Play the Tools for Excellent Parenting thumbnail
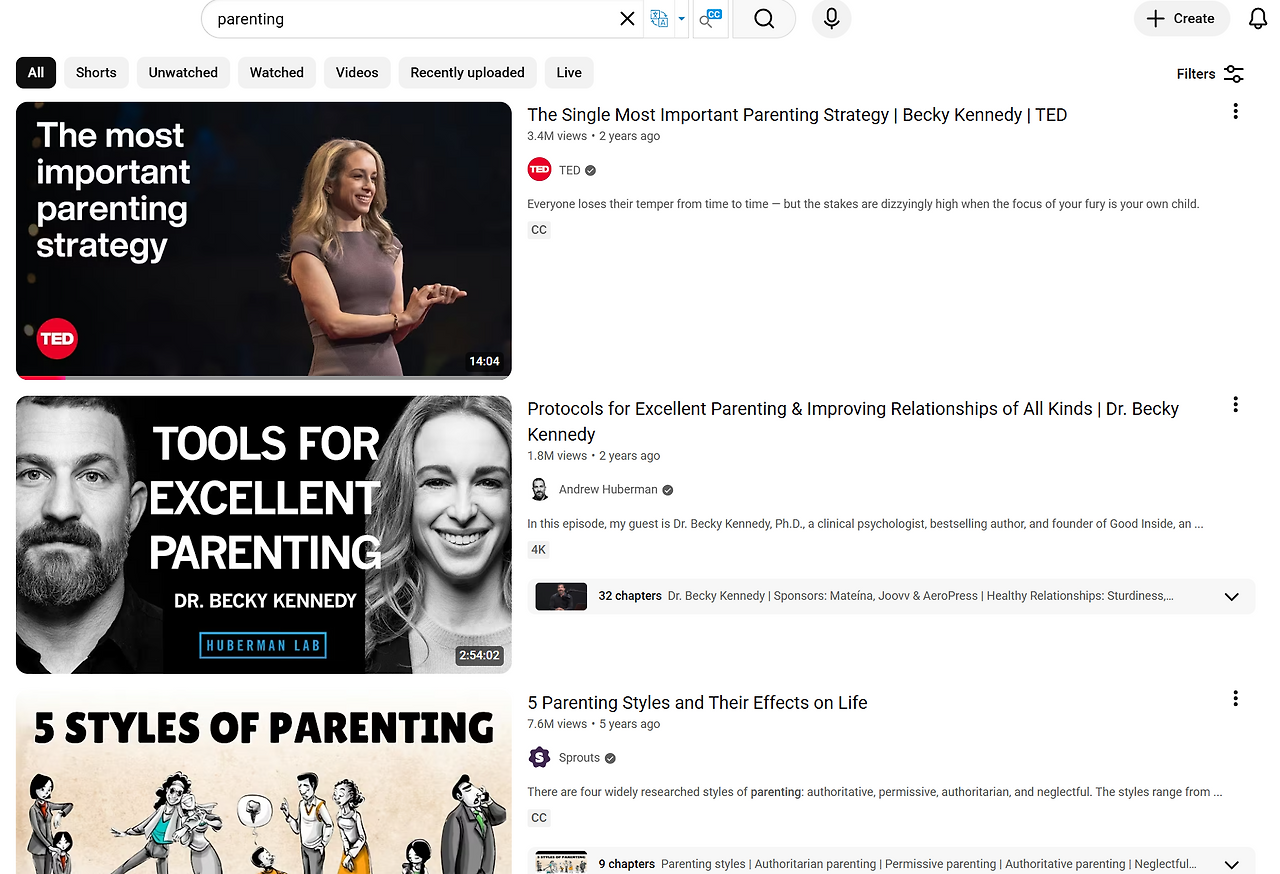Viewport: 1280px width, 874px height. coord(264,534)
